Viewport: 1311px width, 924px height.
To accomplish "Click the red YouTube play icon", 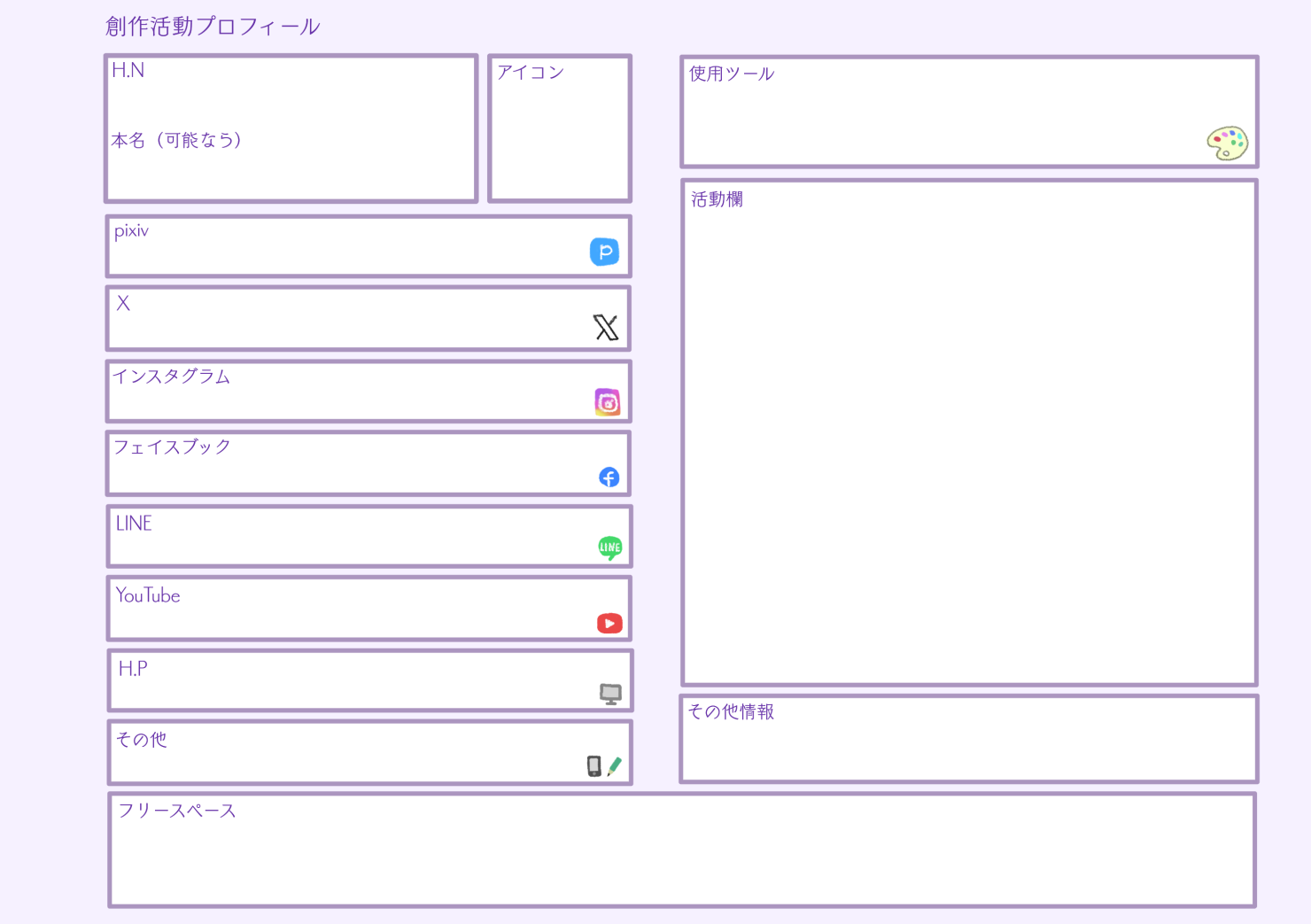I will [x=609, y=624].
